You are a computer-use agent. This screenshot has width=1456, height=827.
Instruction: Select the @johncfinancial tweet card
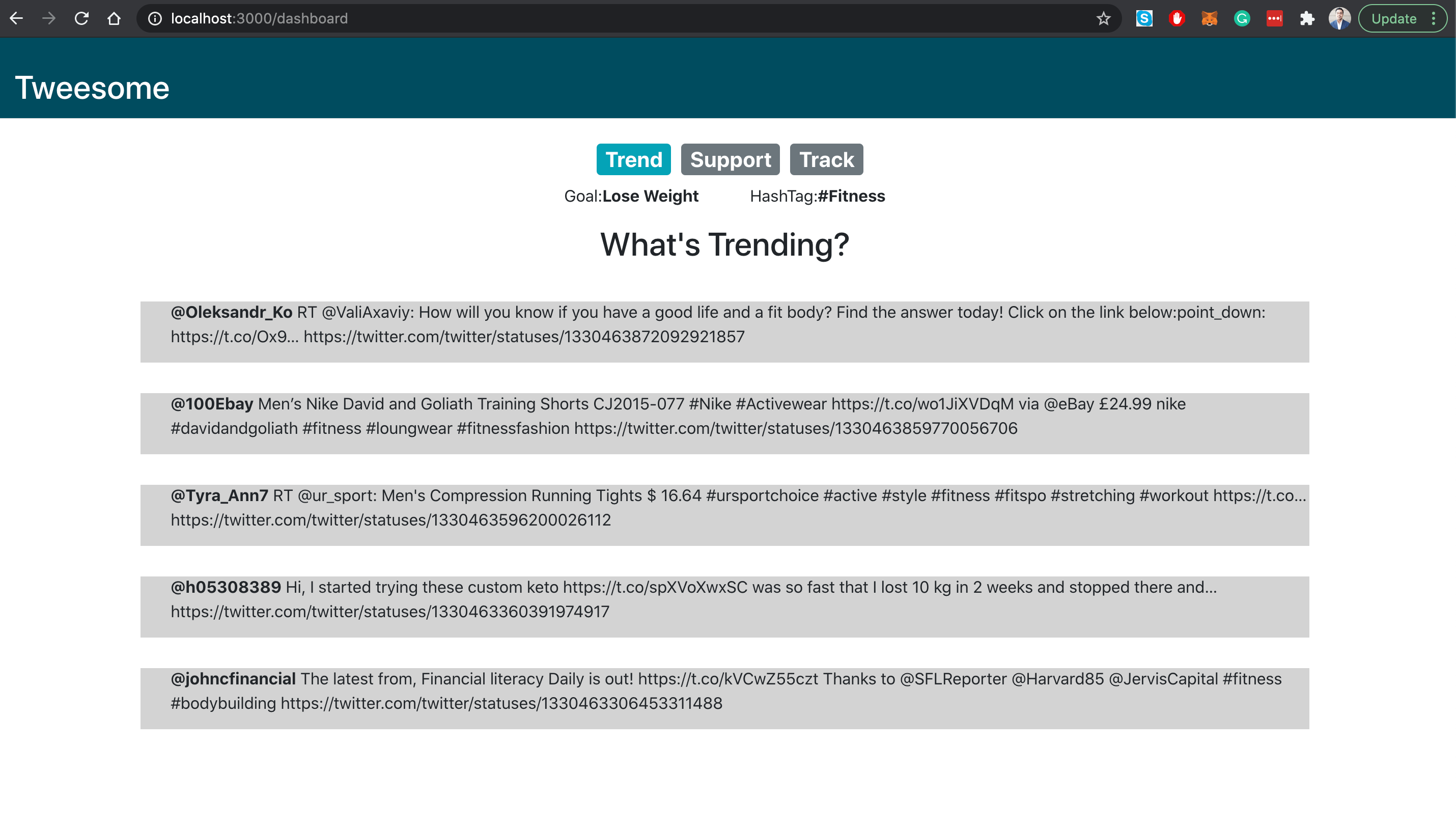tap(724, 698)
